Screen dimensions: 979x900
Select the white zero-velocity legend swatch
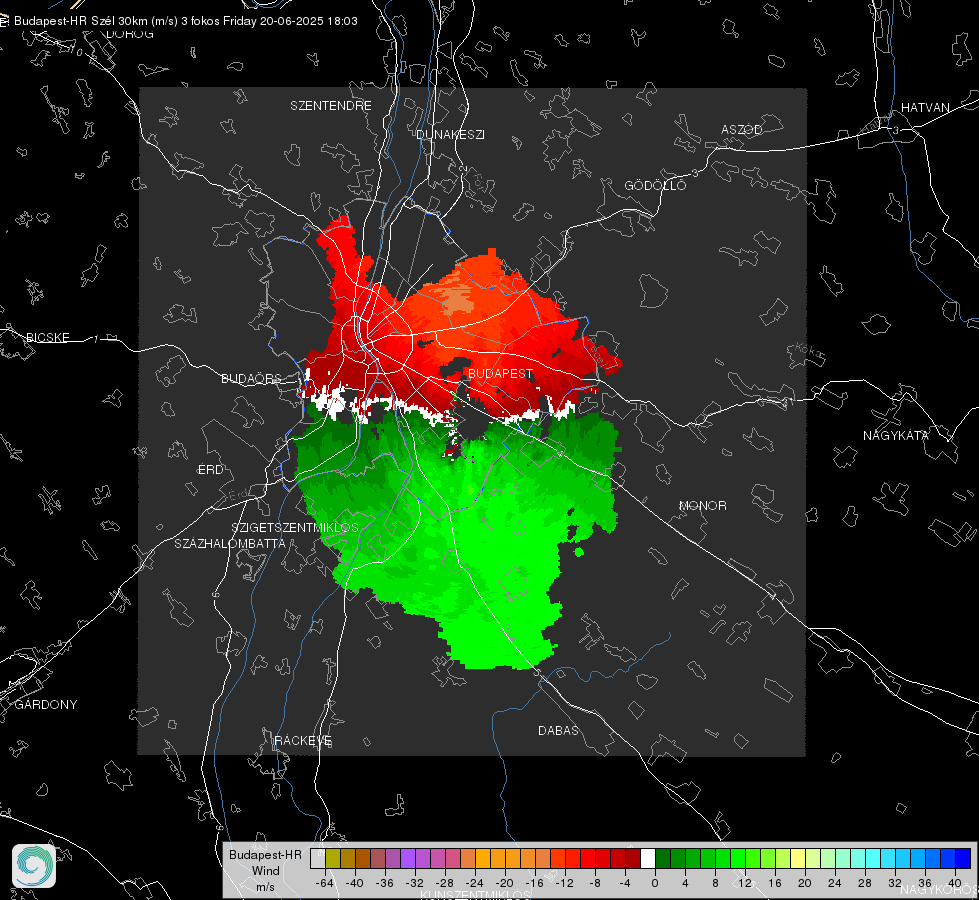(648, 858)
